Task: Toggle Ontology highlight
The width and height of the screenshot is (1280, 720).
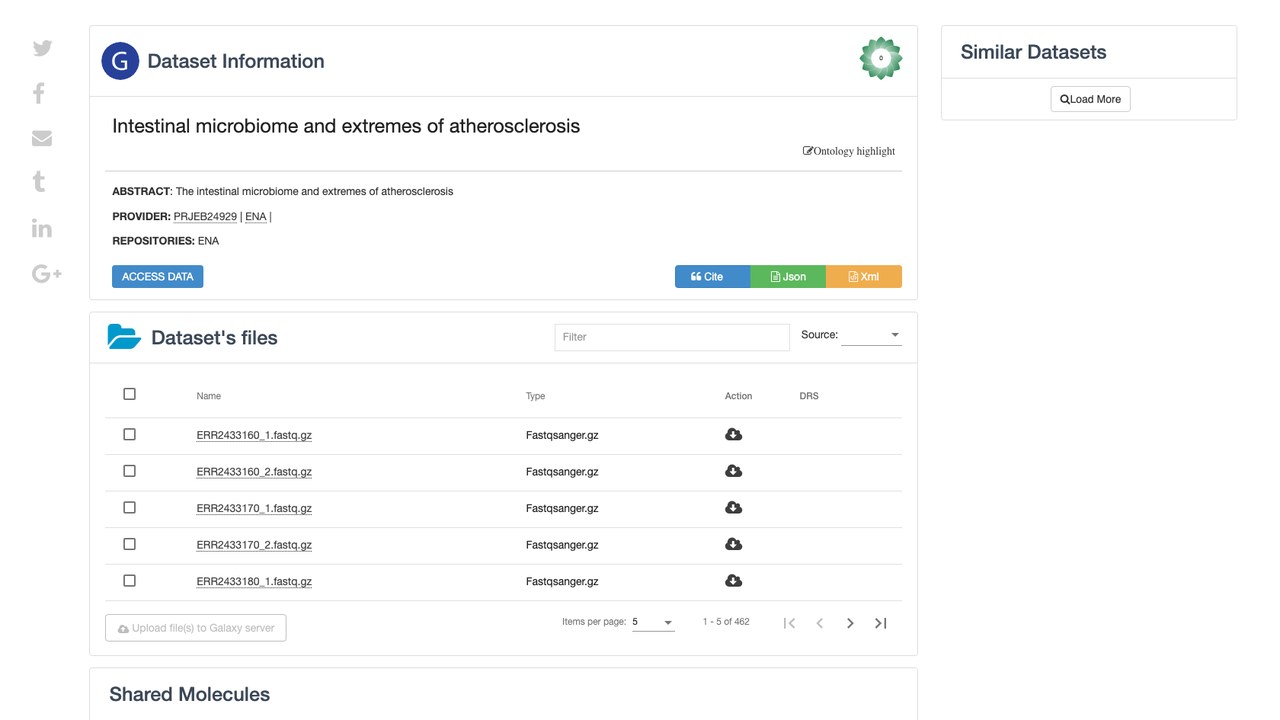Action: point(849,151)
